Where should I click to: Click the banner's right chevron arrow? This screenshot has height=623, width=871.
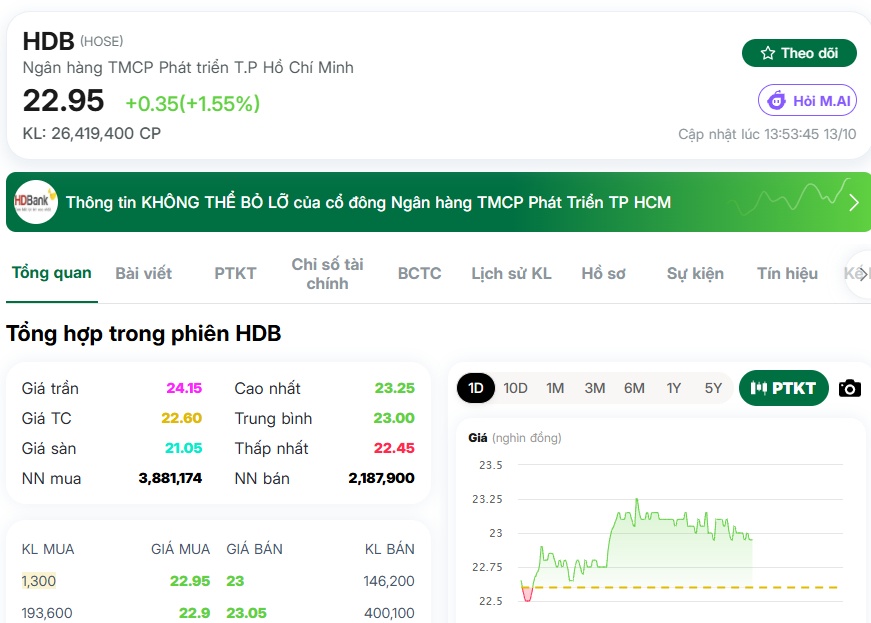(854, 203)
